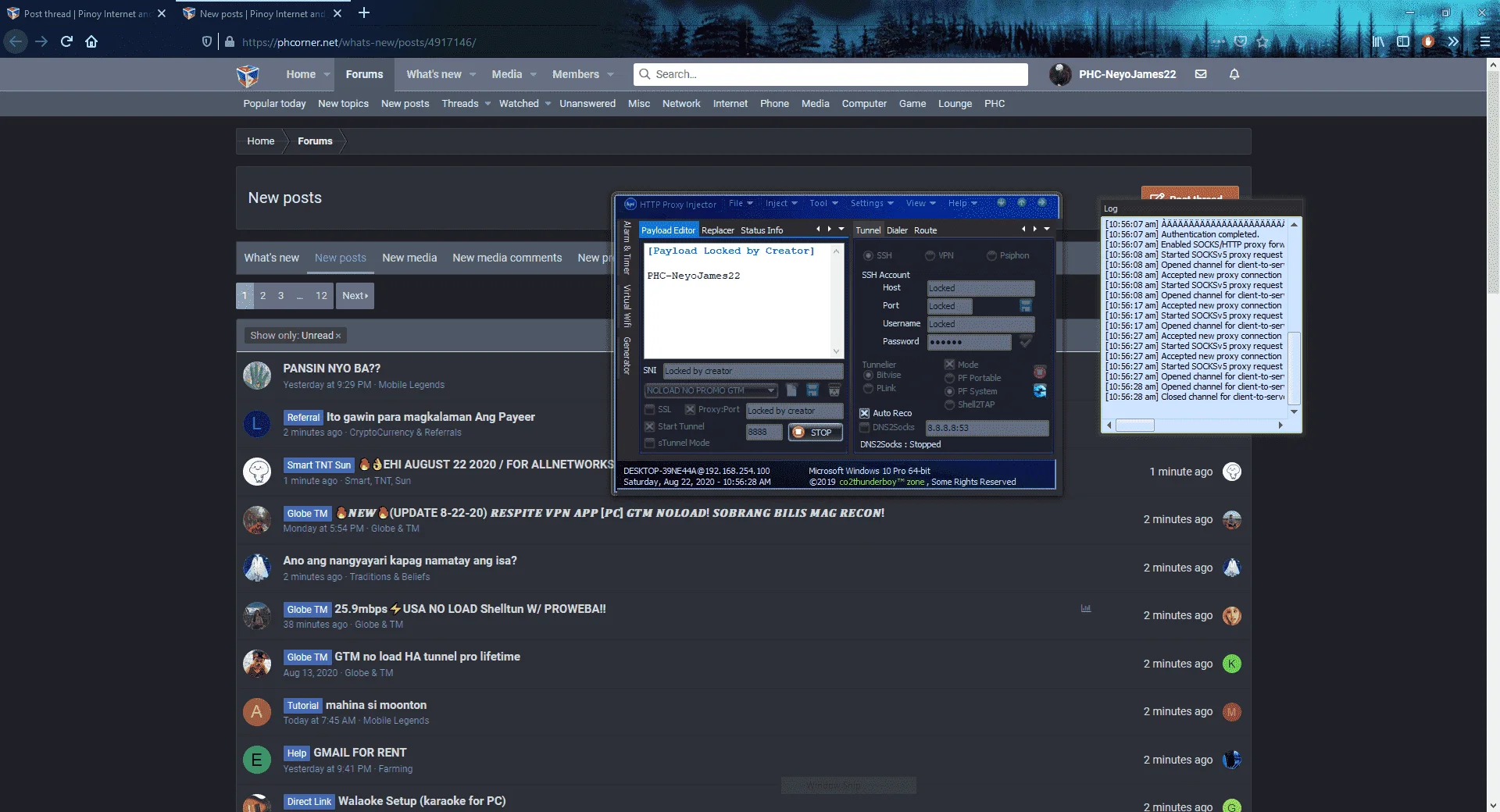1500x812 pixels.
Task: Click the browser Home button
Action: click(x=91, y=41)
